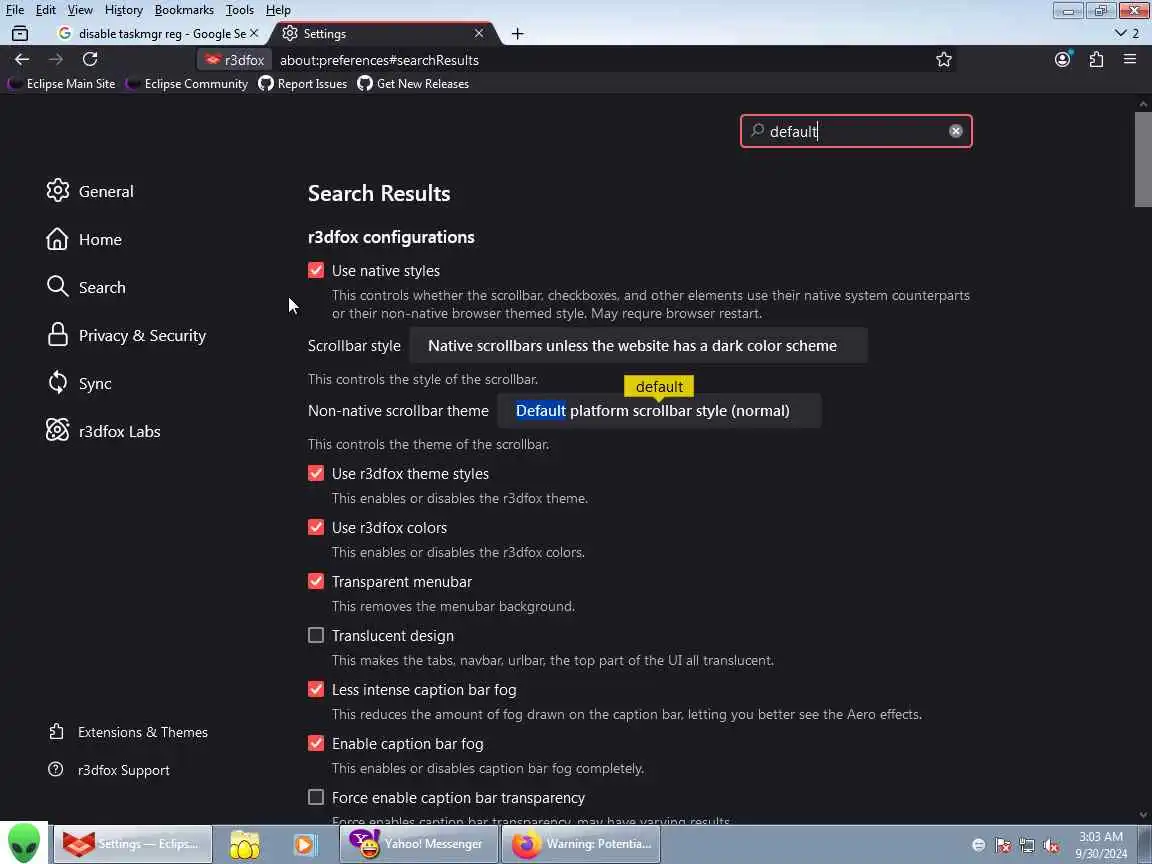Open the r3dfox Labs category
Viewport: 1152px width, 864px height.
(x=103, y=431)
